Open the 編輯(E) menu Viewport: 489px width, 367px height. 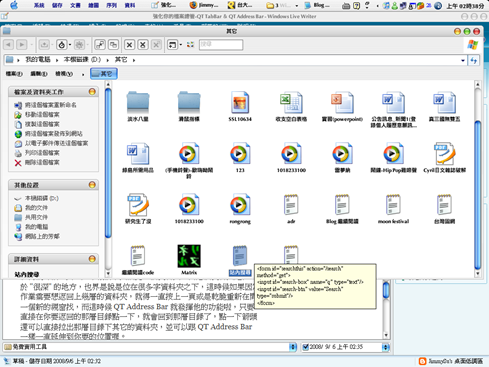39,74
